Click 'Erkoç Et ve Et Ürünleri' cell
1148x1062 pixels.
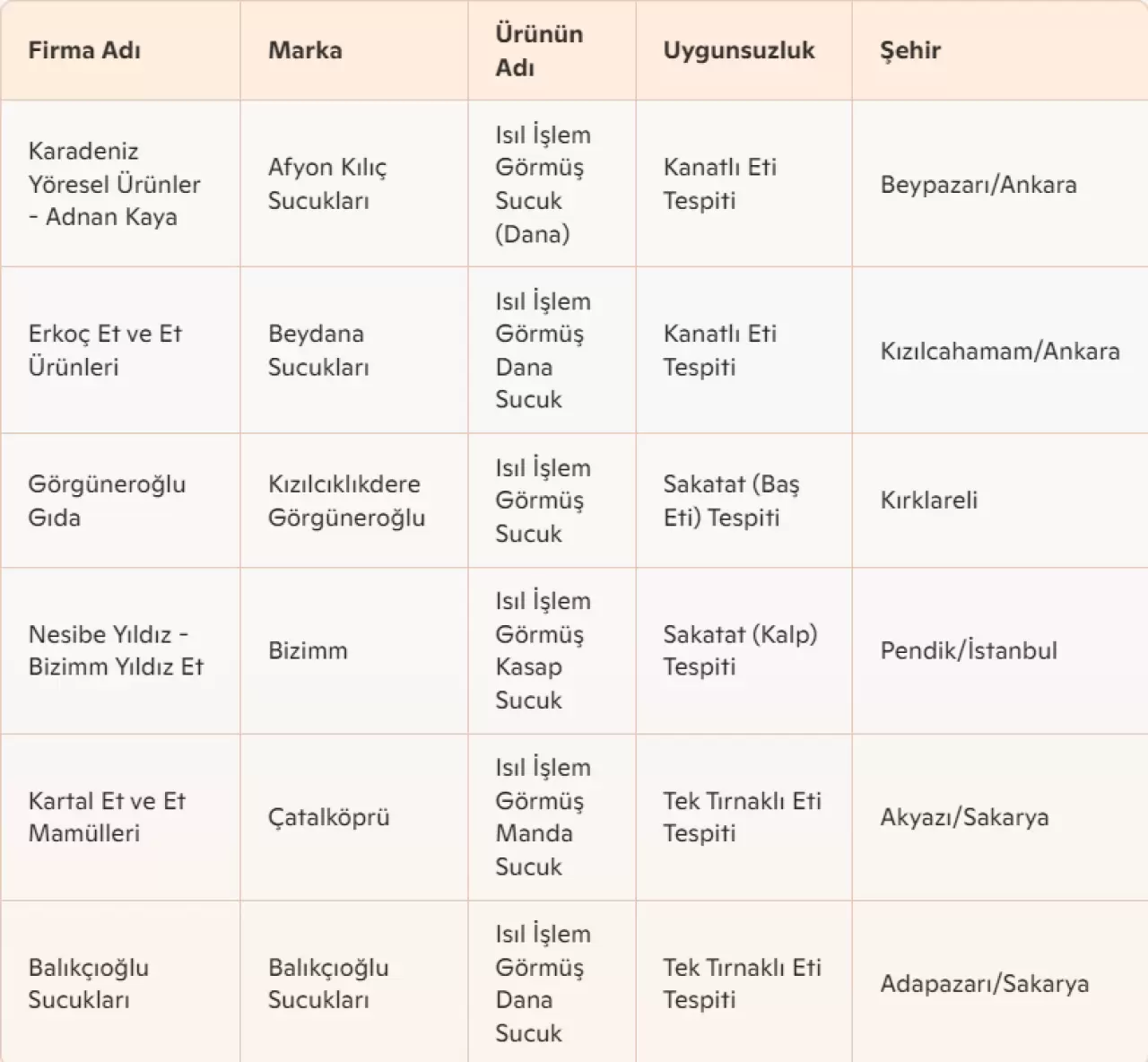105,350
